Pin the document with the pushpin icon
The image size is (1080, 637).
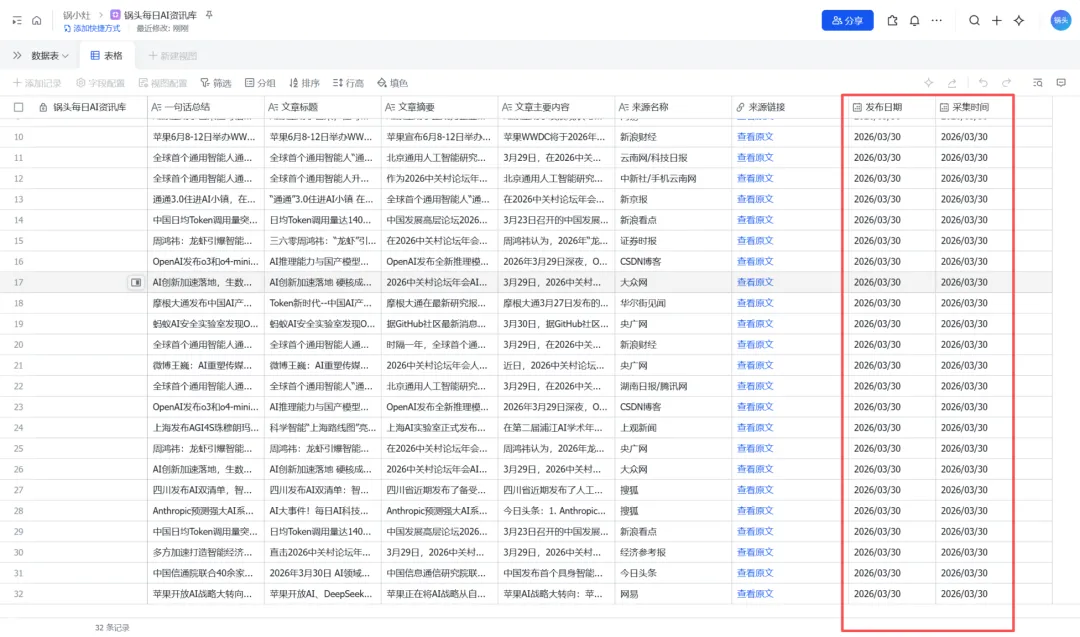[x=209, y=14]
